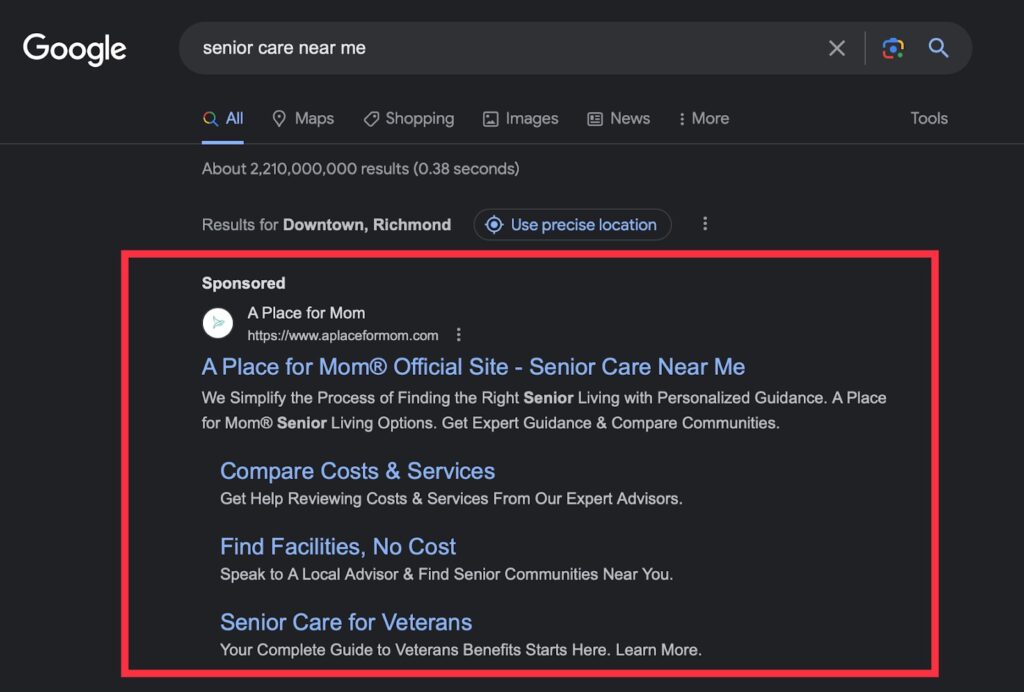Select the All results tab
1024x692 pixels.
(x=223, y=119)
